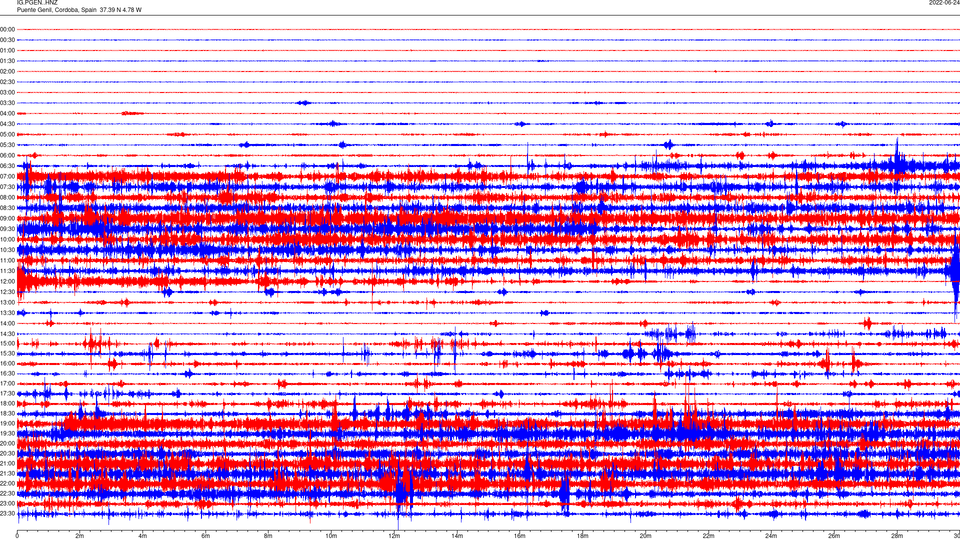Viewport: 960px width, 540px height.
Task: Select the 09:30 trace time label
Action: (x=7, y=229)
